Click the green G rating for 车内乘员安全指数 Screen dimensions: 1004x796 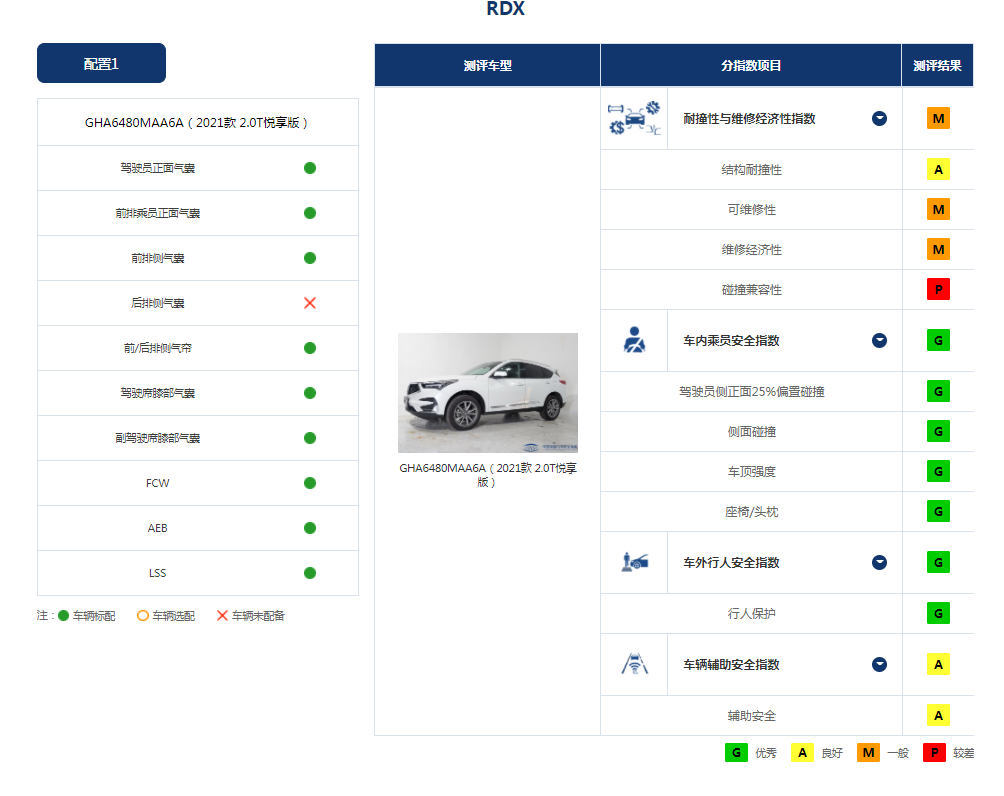(938, 340)
